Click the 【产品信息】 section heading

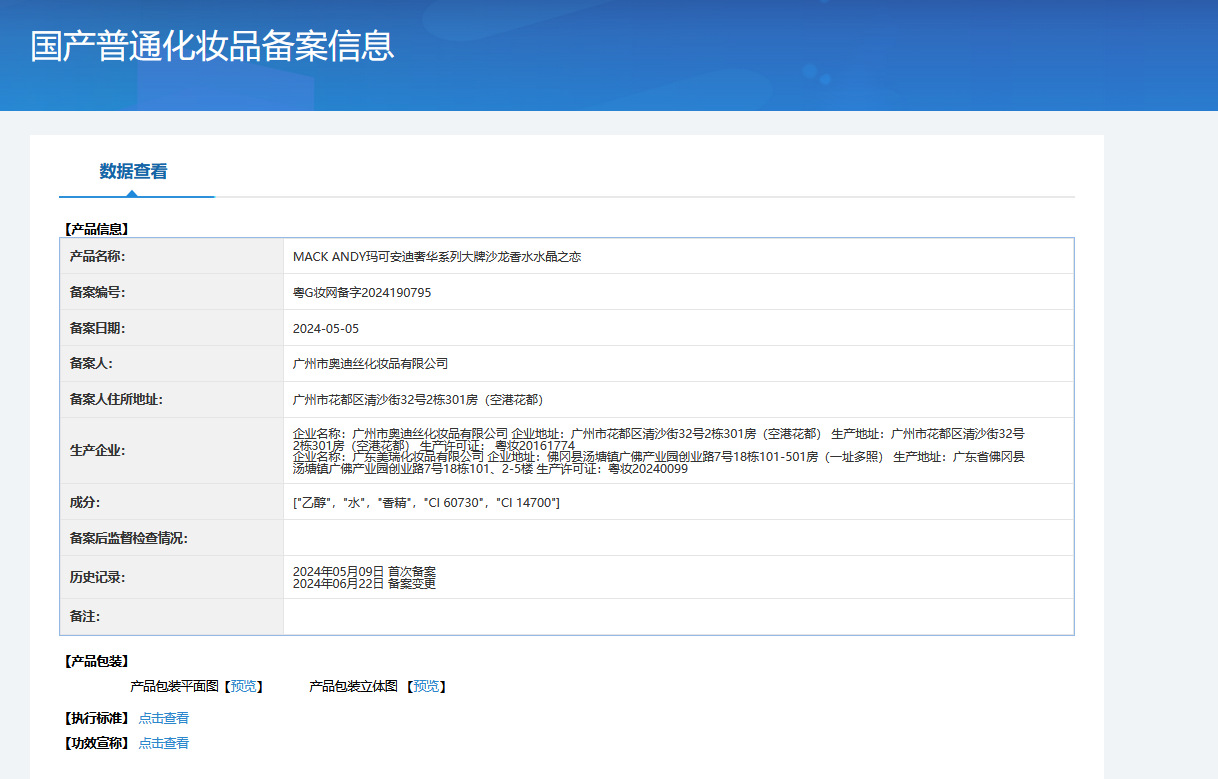click(97, 229)
